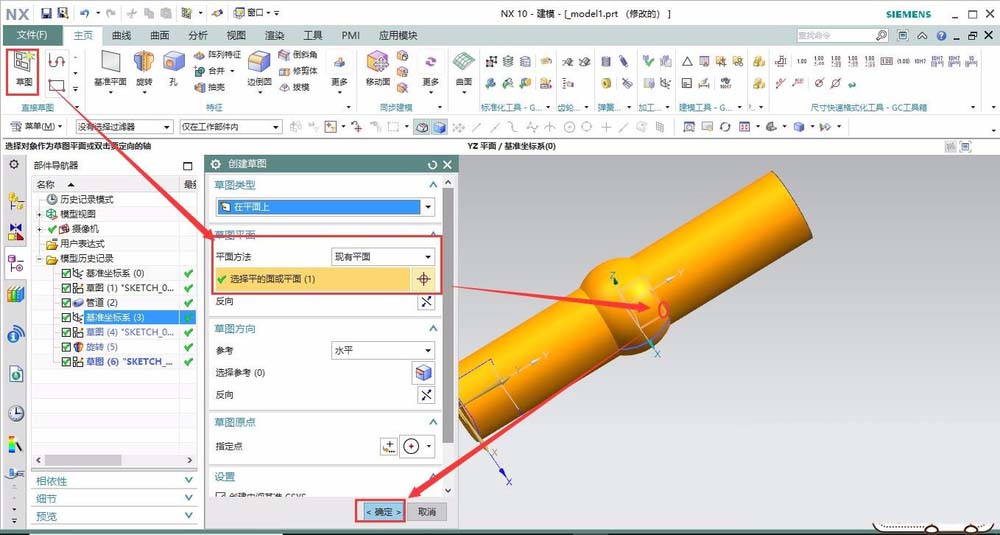The width and height of the screenshot is (1000, 535).
Task: Uncheck the 草图 (6) checkbox in the navigator
Action: tap(66, 362)
